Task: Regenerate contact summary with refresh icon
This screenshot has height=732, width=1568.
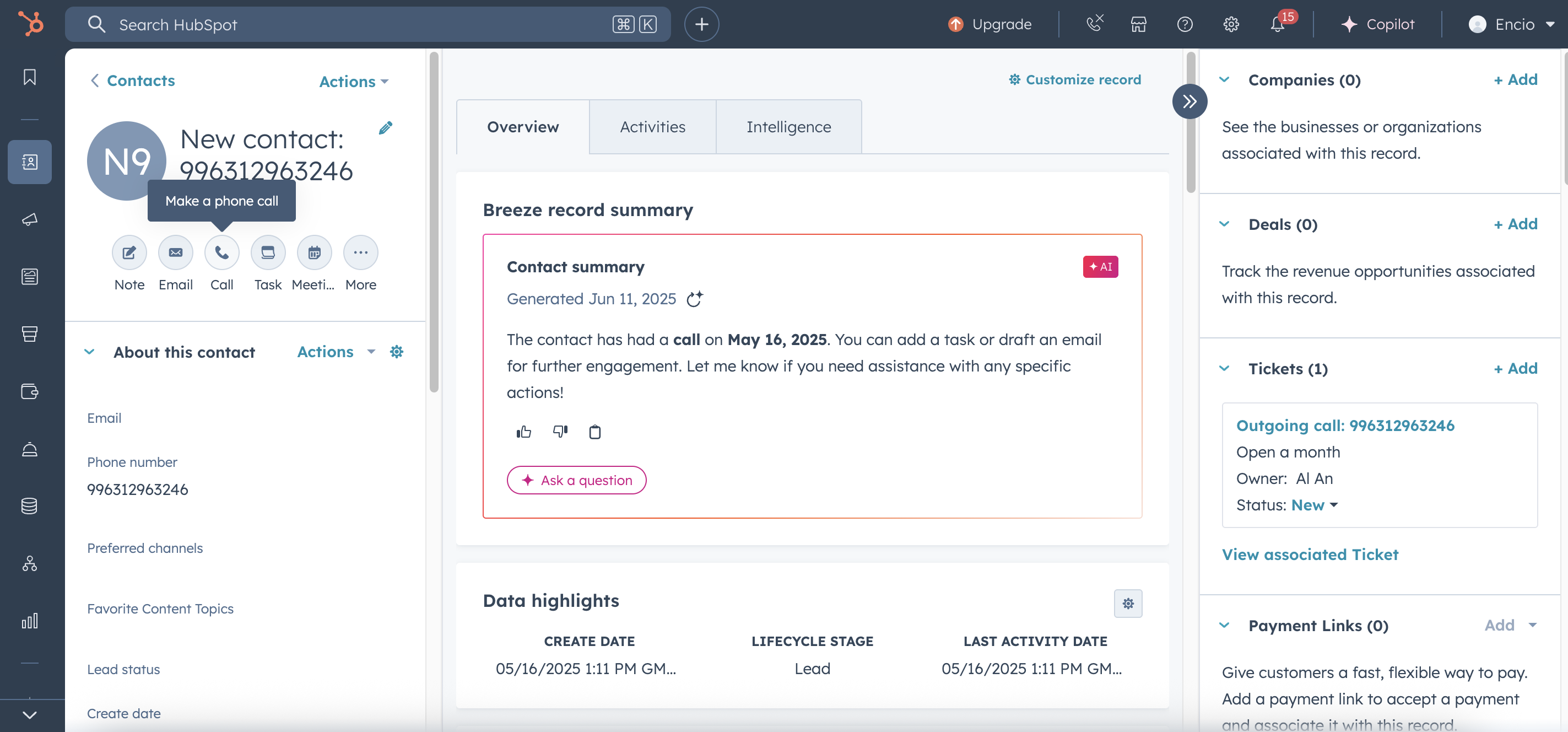Action: click(695, 299)
